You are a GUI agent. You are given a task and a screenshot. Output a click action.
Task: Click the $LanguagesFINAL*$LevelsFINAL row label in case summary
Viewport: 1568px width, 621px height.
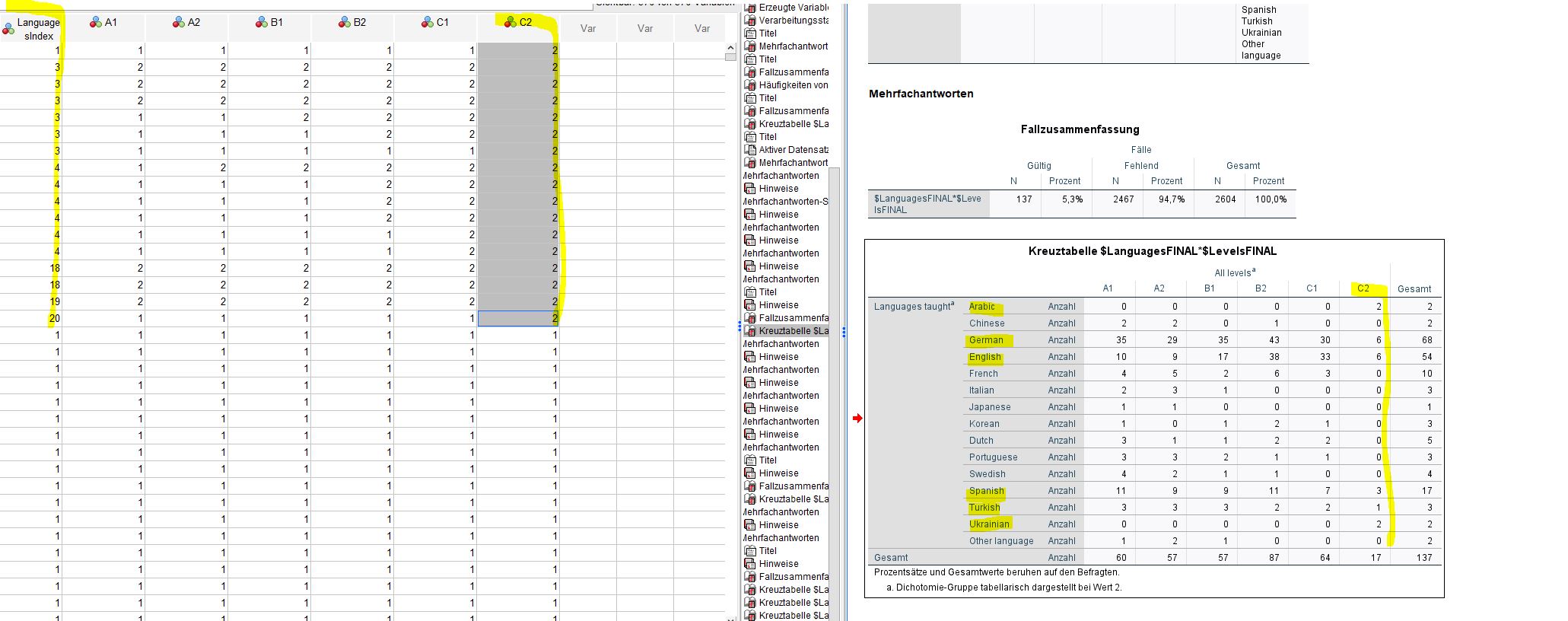(x=927, y=204)
